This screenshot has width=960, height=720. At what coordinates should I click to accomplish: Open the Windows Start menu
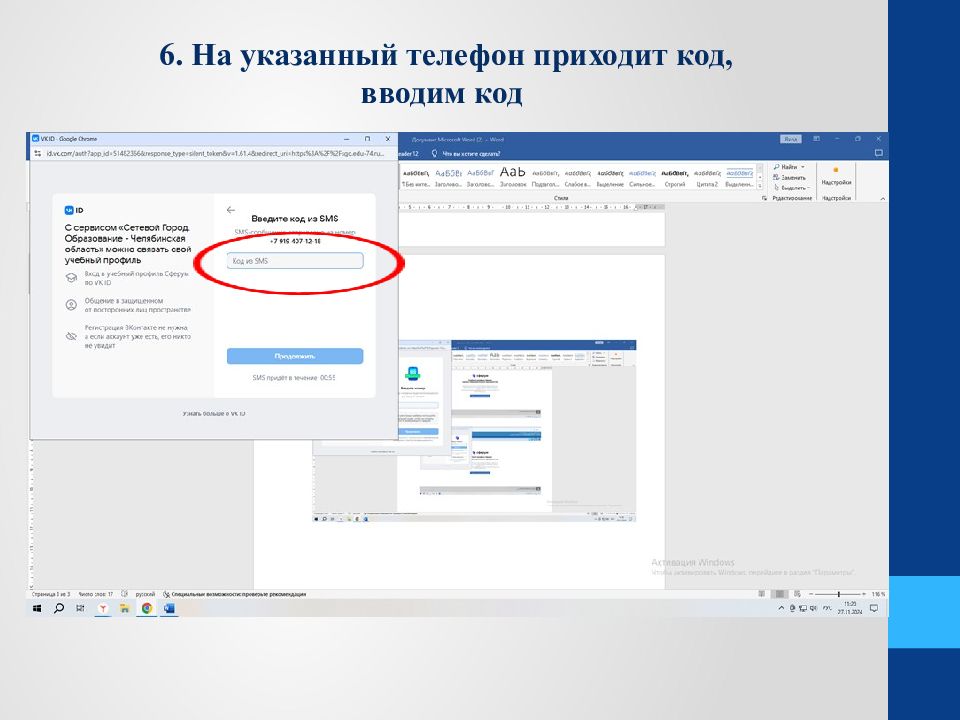[37, 609]
